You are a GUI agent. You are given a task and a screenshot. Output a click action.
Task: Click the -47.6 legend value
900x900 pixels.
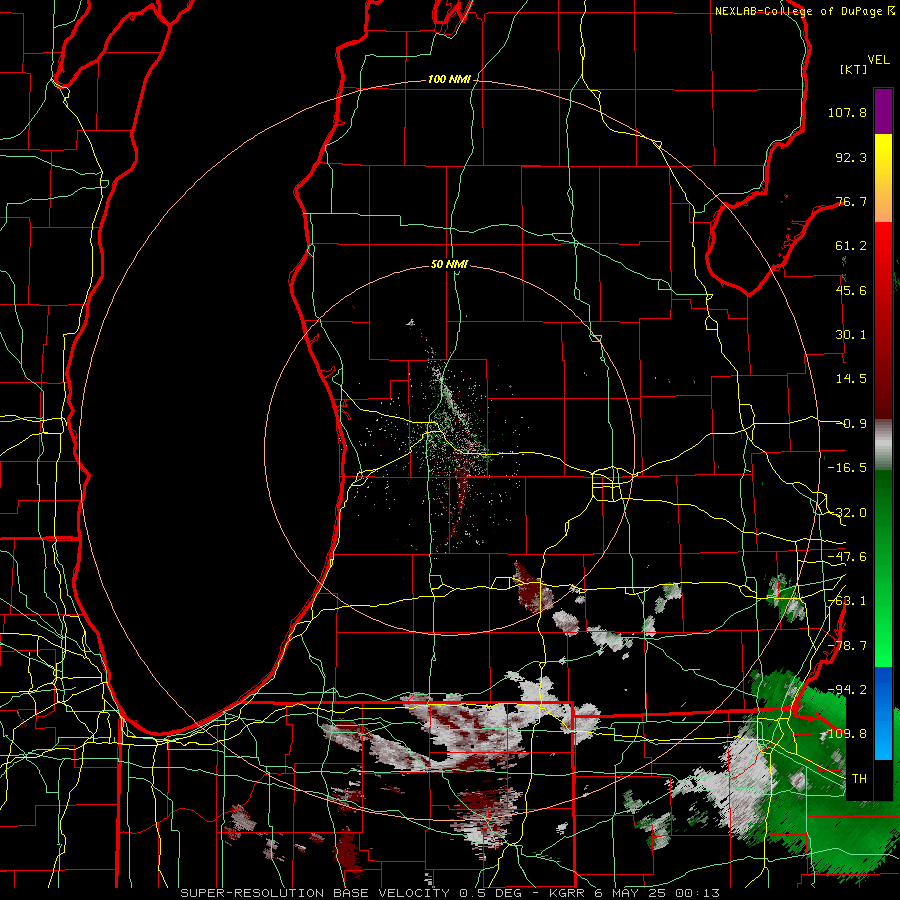847,557
